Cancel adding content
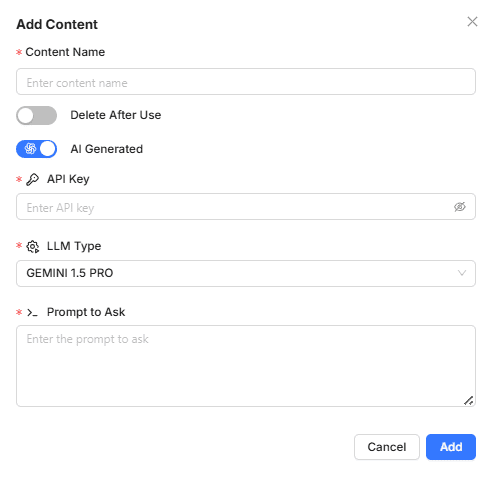The image size is (489, 480). pyautogui.click(x=387, y=447)
